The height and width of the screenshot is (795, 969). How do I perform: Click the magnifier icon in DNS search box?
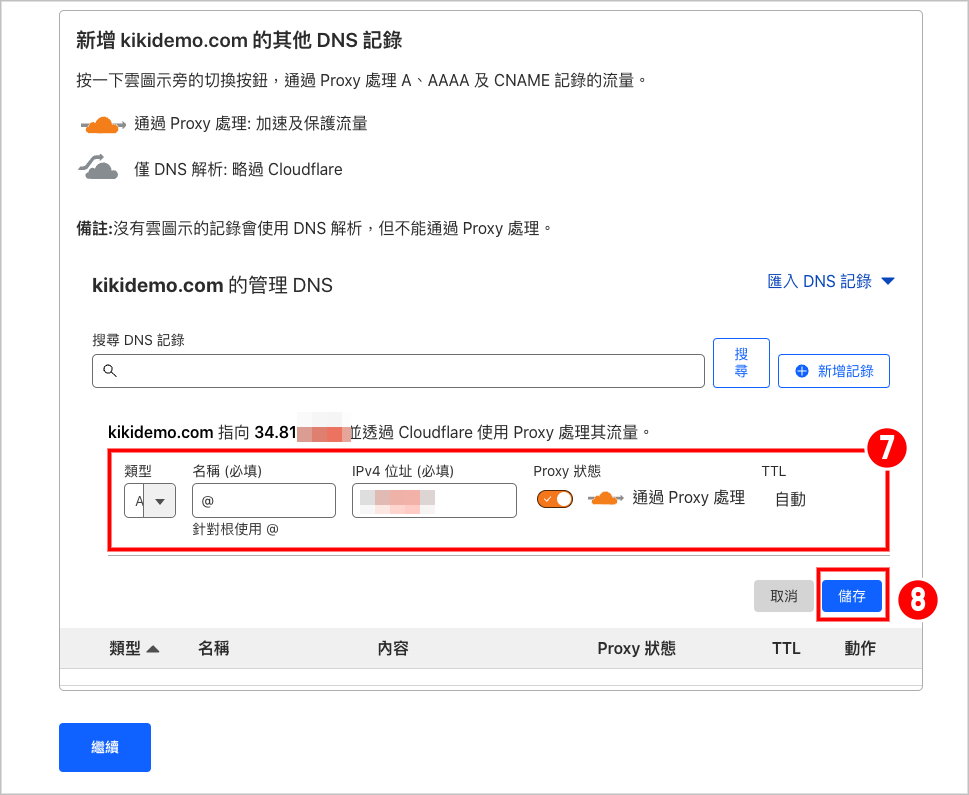point(110,371)
